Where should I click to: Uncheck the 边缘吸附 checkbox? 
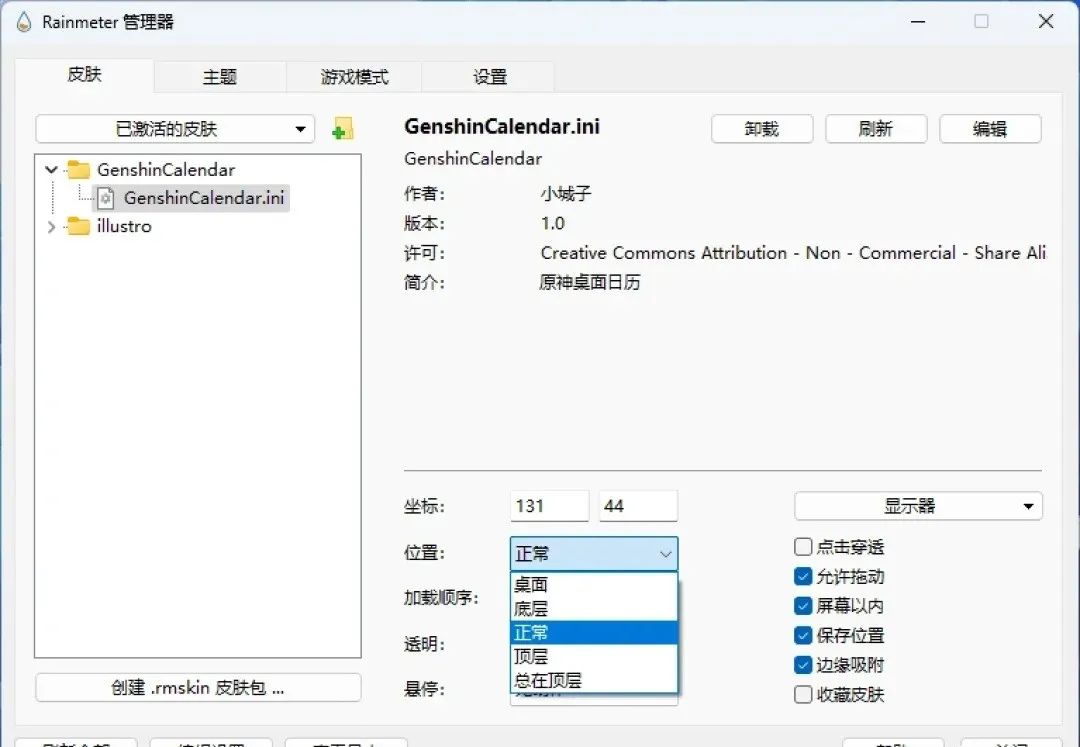803,664
